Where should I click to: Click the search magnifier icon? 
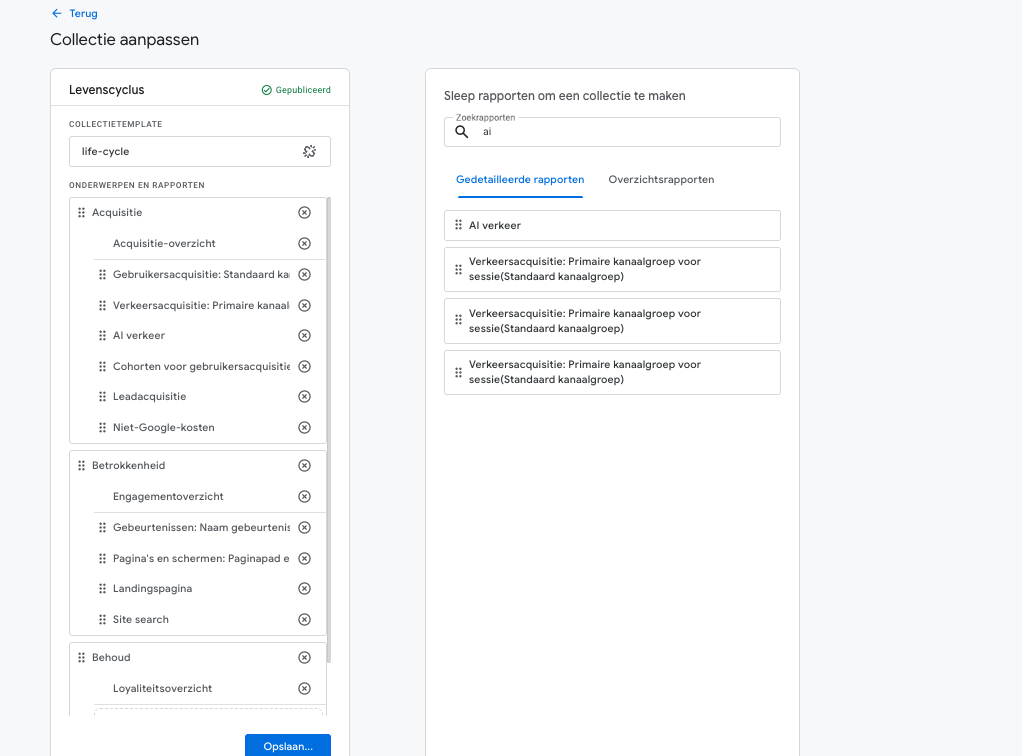(x=461, y=132)
